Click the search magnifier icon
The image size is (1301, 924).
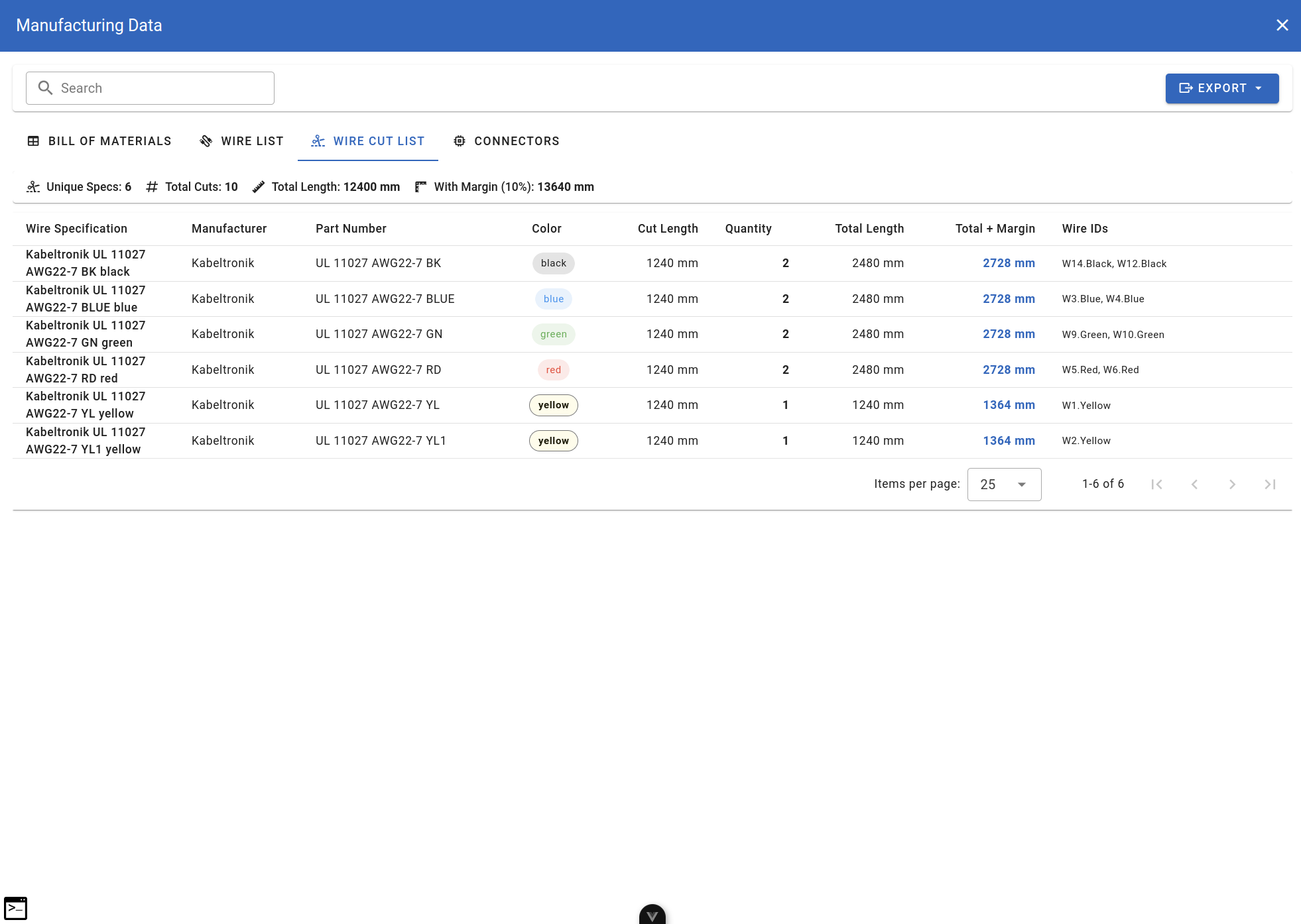[x=45, y=88]
